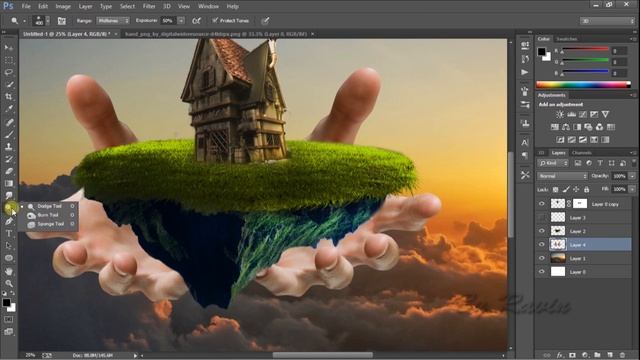Hide Layer 0 visibility eye
Viewport: 640px width, 360px height.
pos(542,271)
